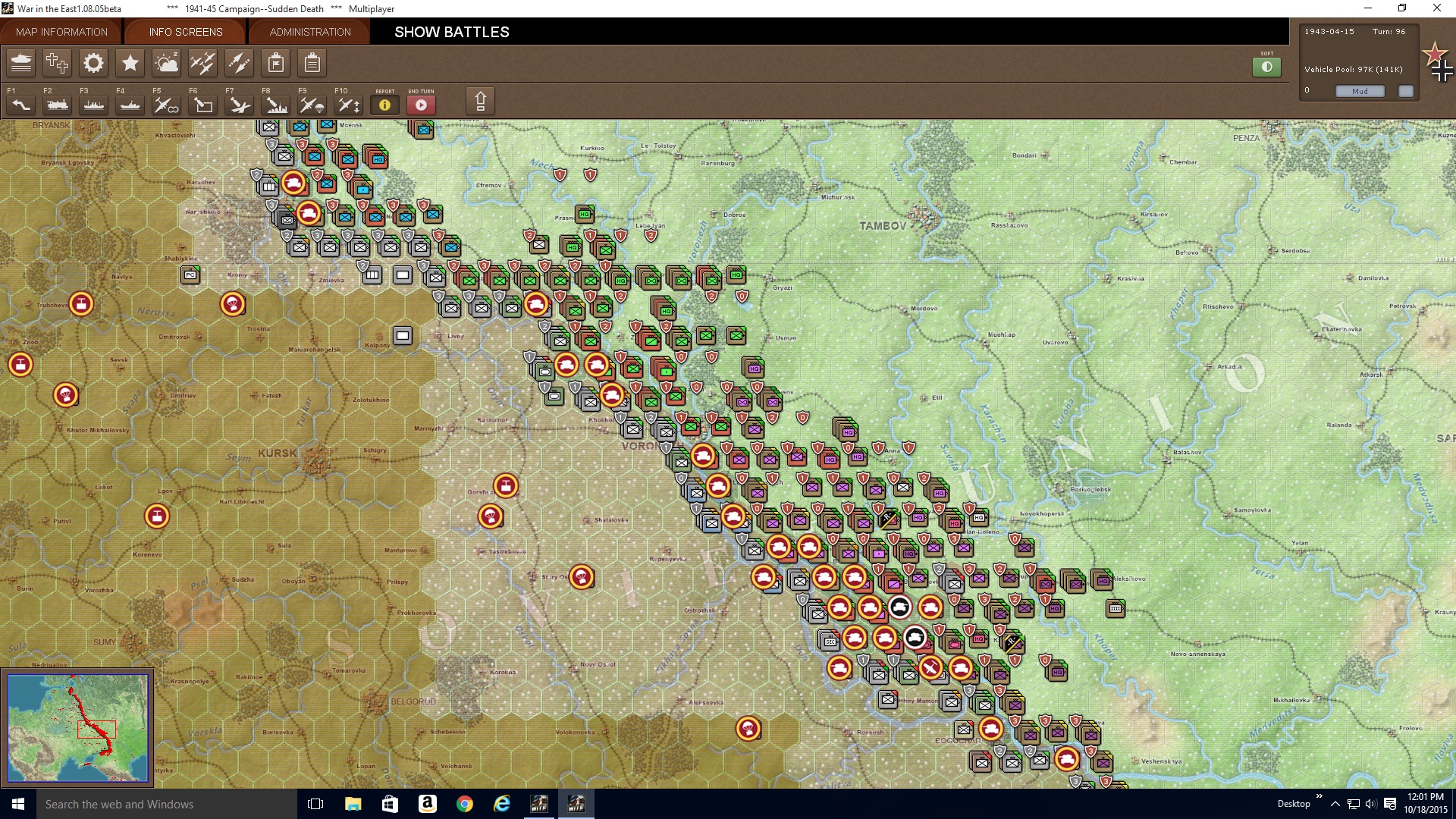Switch to the INFO SCREENS tab
The width and height of the screenshot is (1456, 819).
pyautogui.click(x=185, y=32)
